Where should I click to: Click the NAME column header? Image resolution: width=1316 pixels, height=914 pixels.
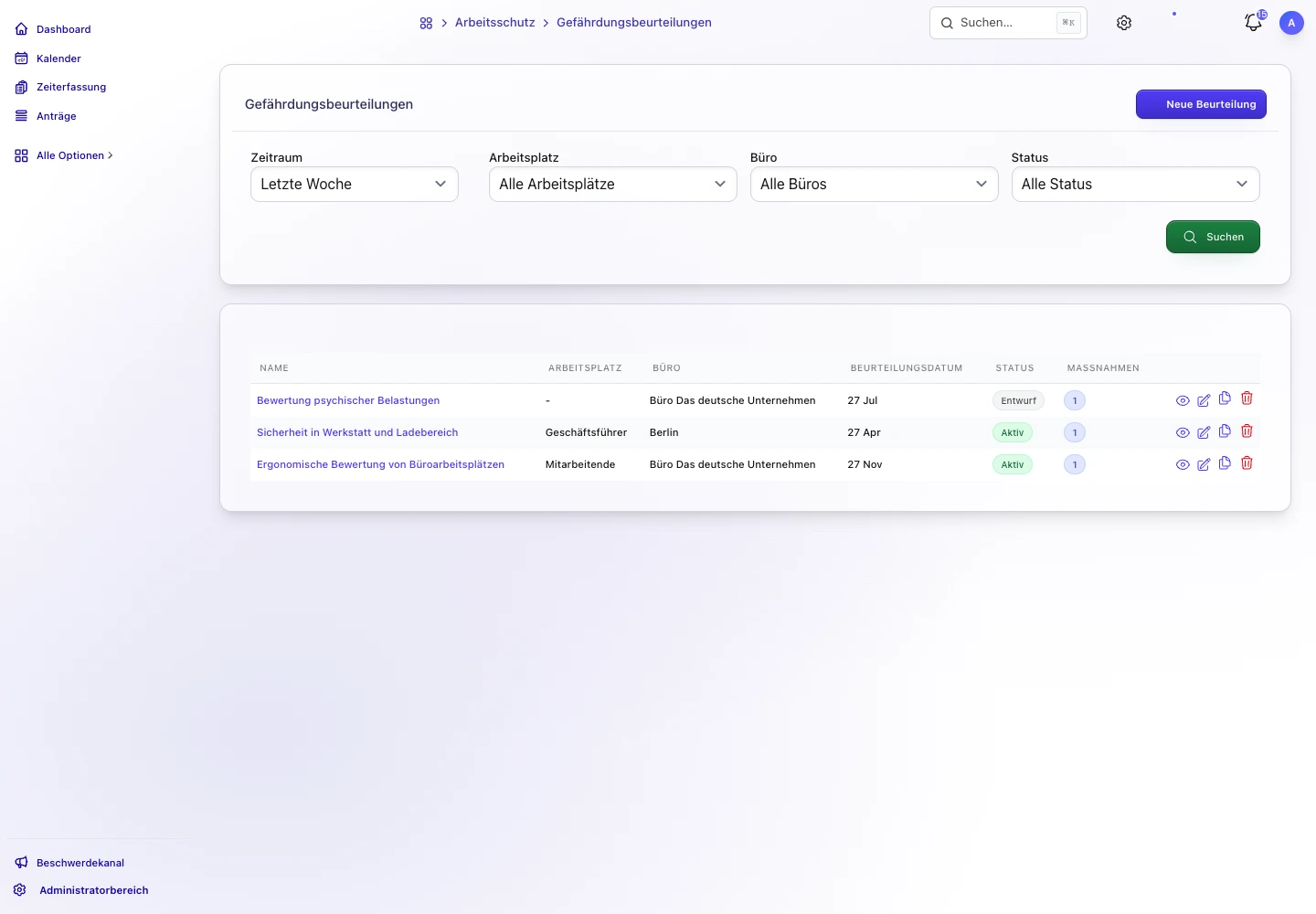point(274,368)
